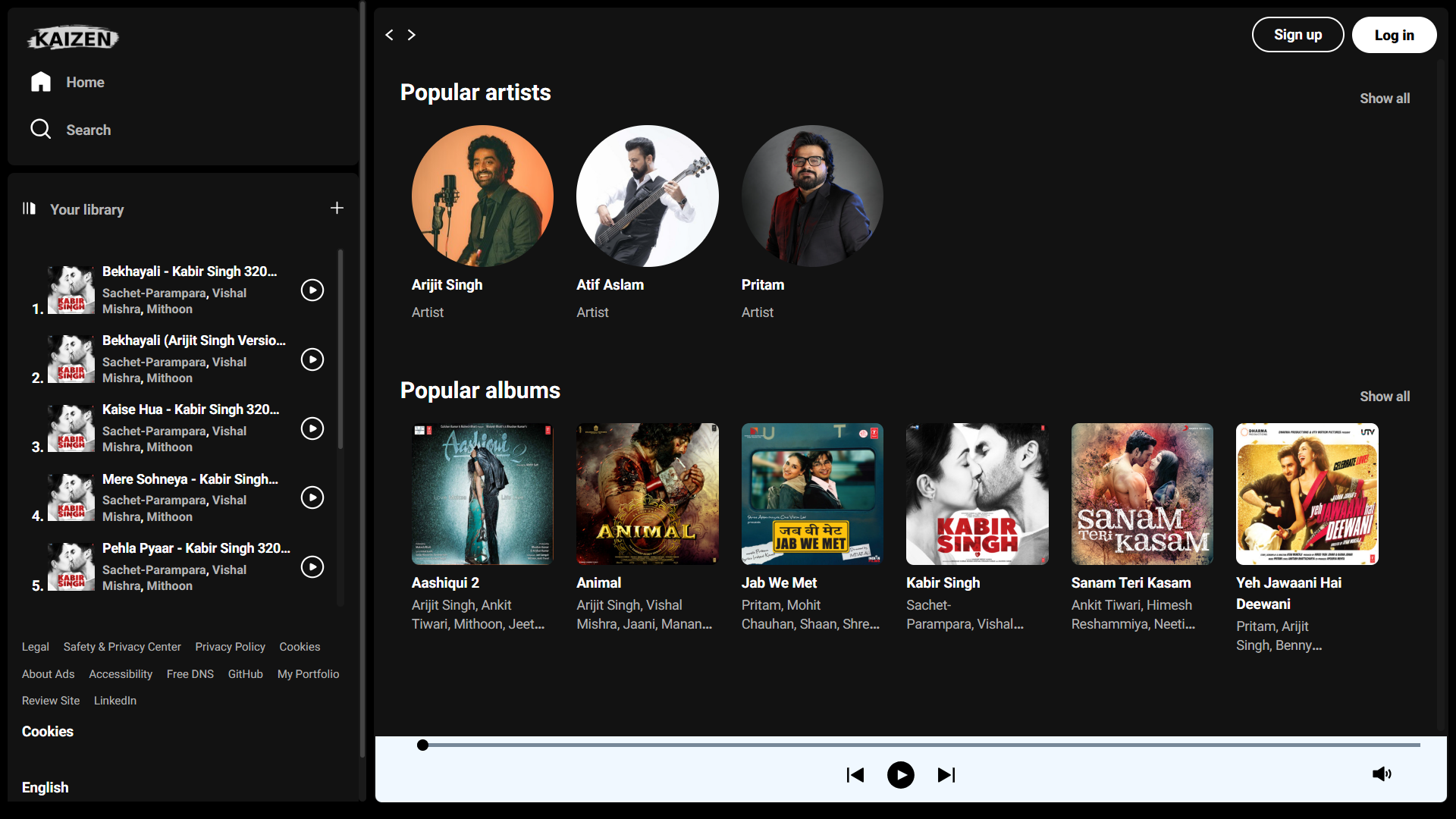
Task: Open the LinkedIn link
Action: click(x=115, y=701)
